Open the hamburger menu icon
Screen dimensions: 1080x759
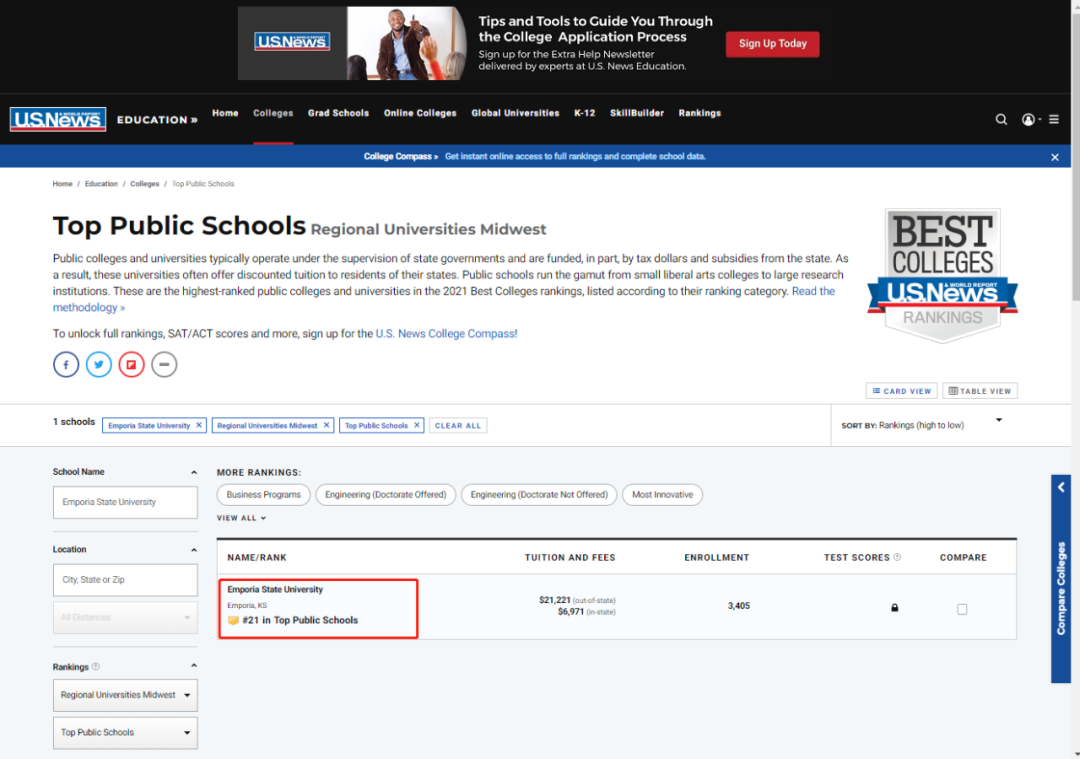click(1054, 119)
